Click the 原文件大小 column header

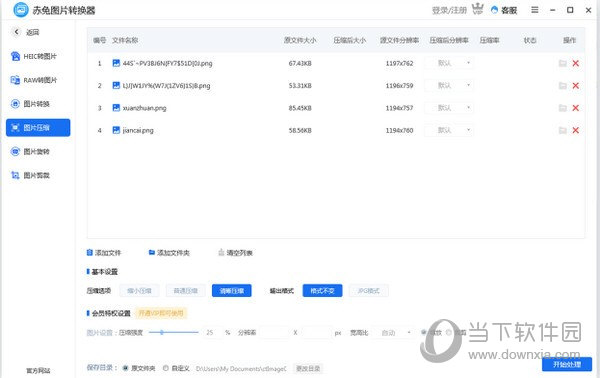tap(300, 40)
